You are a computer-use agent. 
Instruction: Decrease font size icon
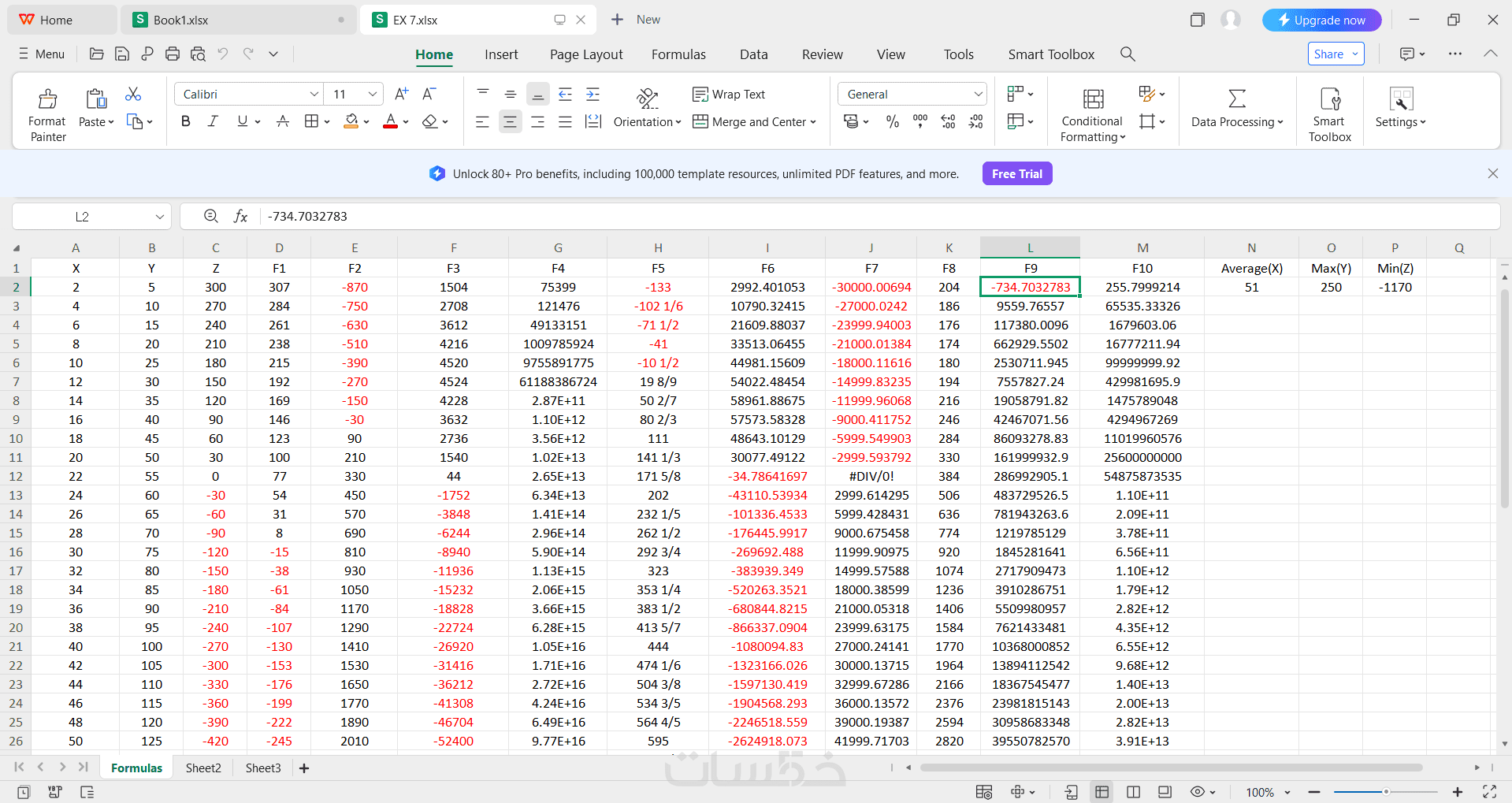click(429, 94)
